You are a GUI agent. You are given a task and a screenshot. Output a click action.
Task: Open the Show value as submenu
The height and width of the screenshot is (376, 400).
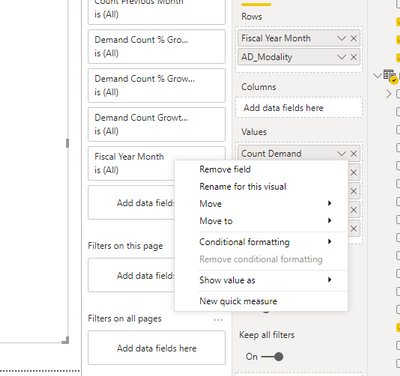point(261,280)
